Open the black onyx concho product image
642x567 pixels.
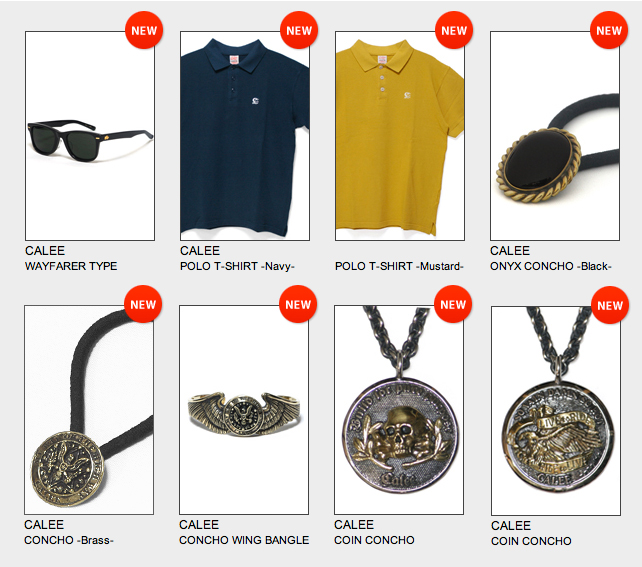click(555, 136)
